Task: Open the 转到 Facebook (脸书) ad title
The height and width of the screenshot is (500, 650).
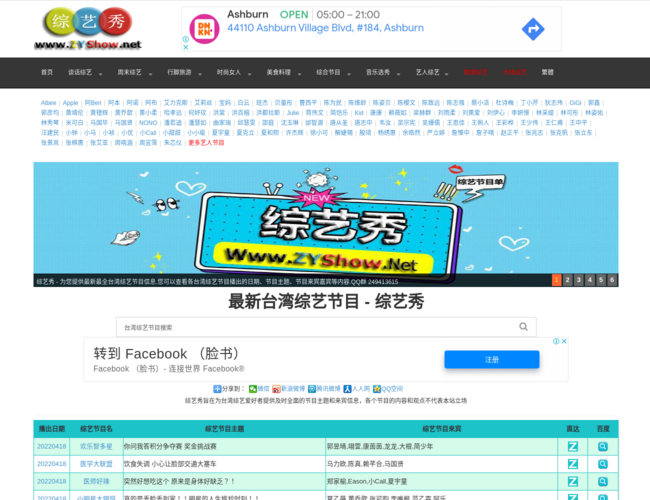Action: [166, 354]
